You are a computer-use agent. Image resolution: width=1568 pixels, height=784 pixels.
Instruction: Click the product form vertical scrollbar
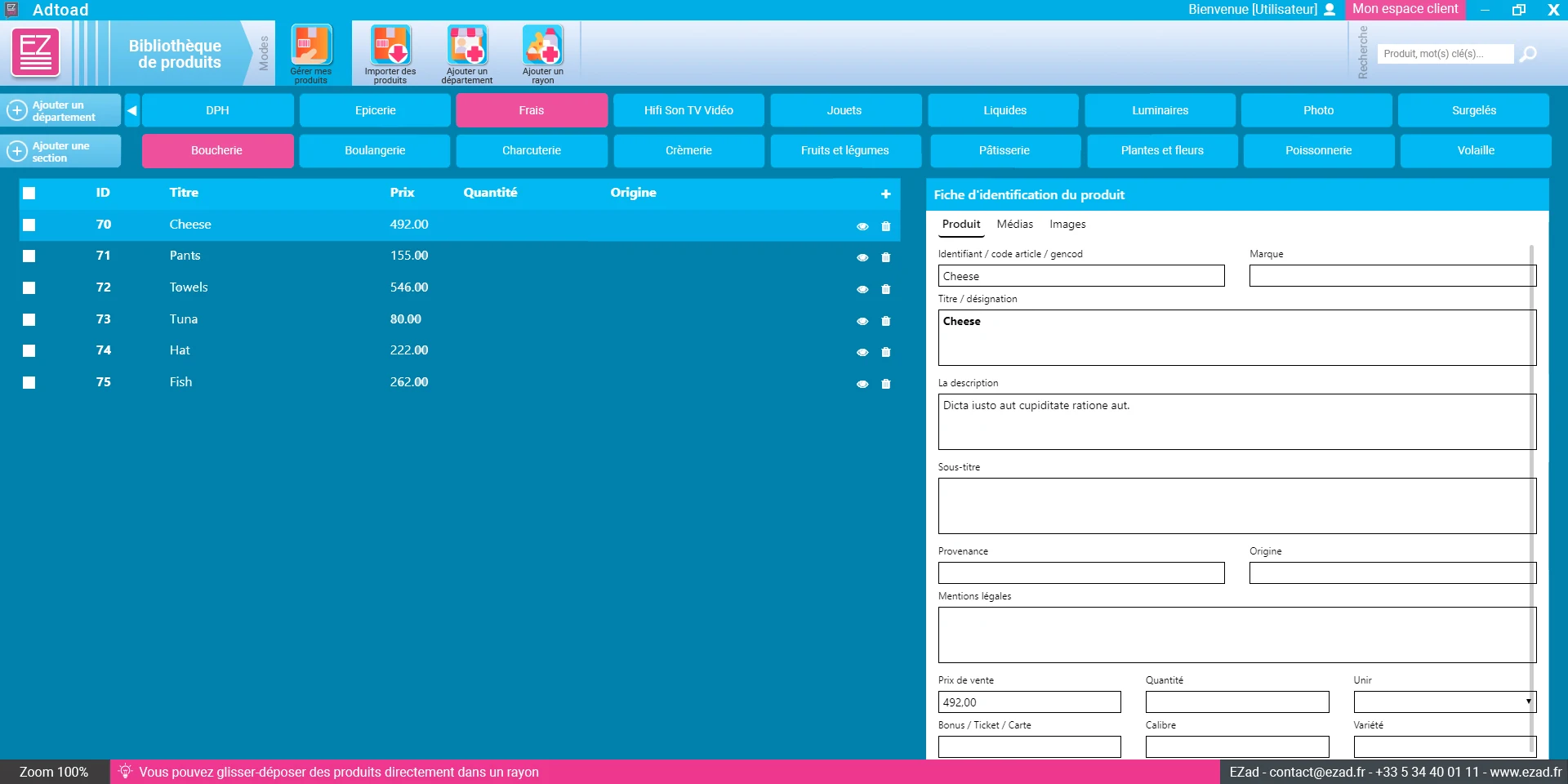tap(1531, 498)
